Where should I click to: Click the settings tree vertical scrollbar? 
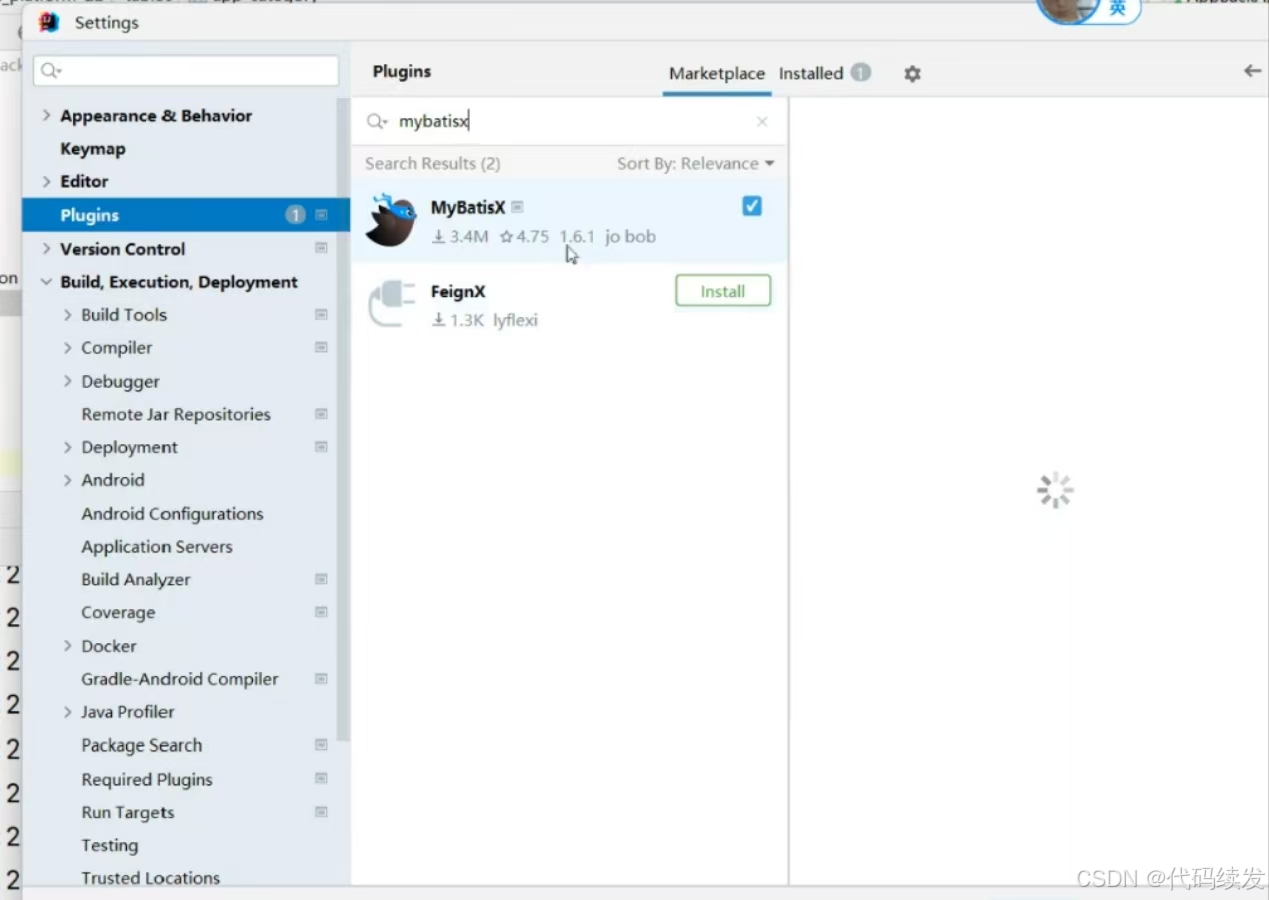pyautogui.click(x=343, y=420)
